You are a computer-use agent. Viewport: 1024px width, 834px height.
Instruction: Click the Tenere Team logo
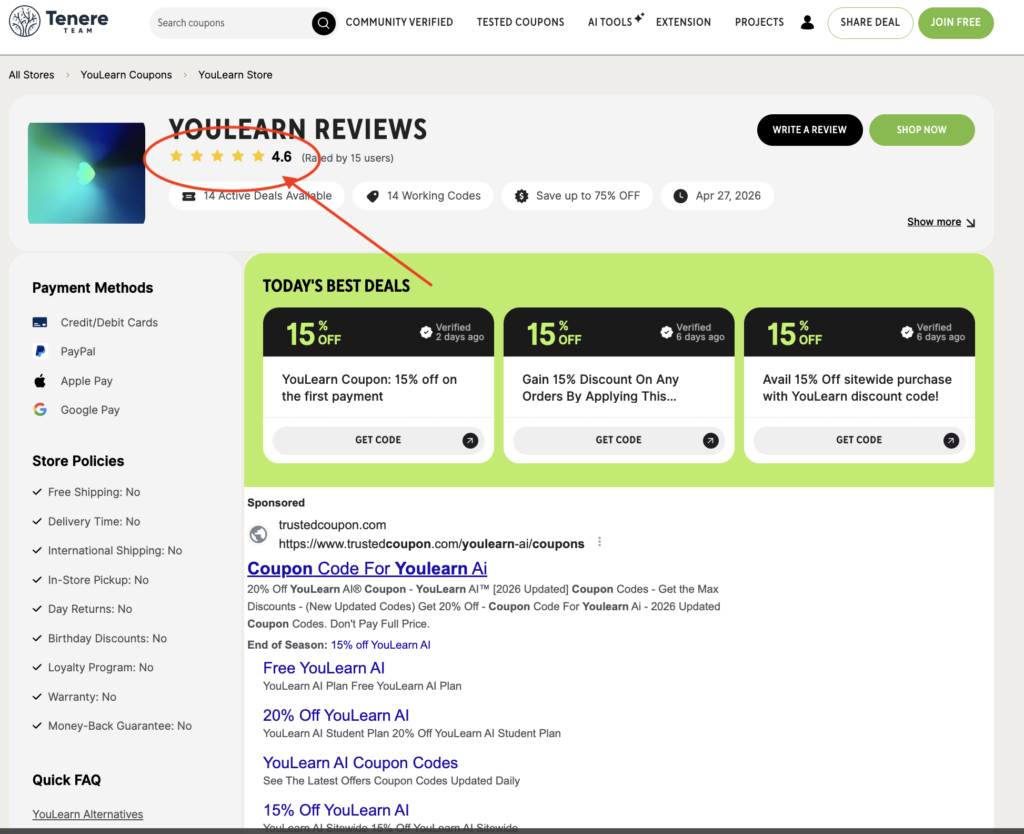click(x=59, y=21)
